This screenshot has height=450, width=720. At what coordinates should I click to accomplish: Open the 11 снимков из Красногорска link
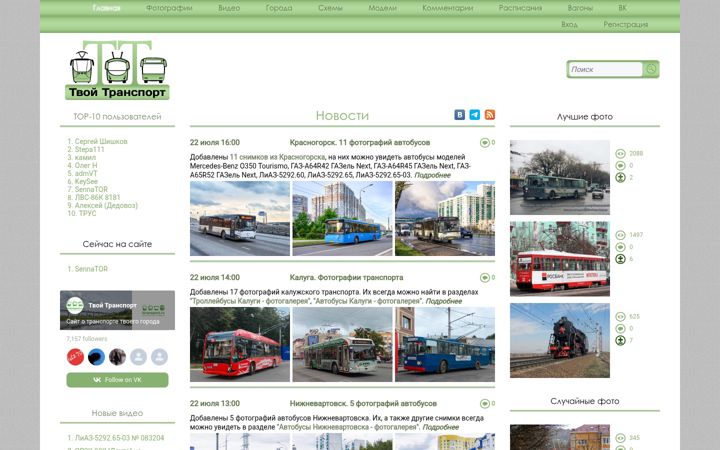[x=277, y=157]
